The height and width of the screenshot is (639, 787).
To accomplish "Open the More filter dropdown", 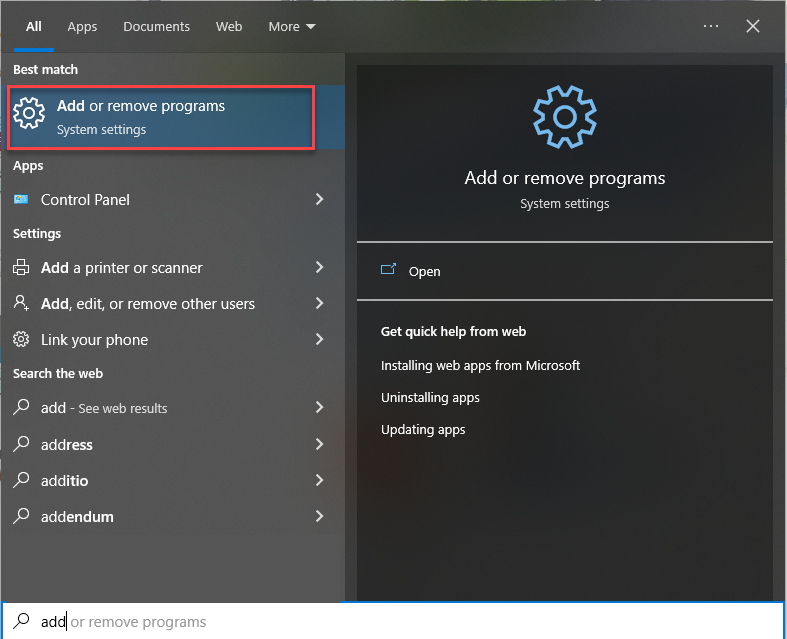I will 292,27.
